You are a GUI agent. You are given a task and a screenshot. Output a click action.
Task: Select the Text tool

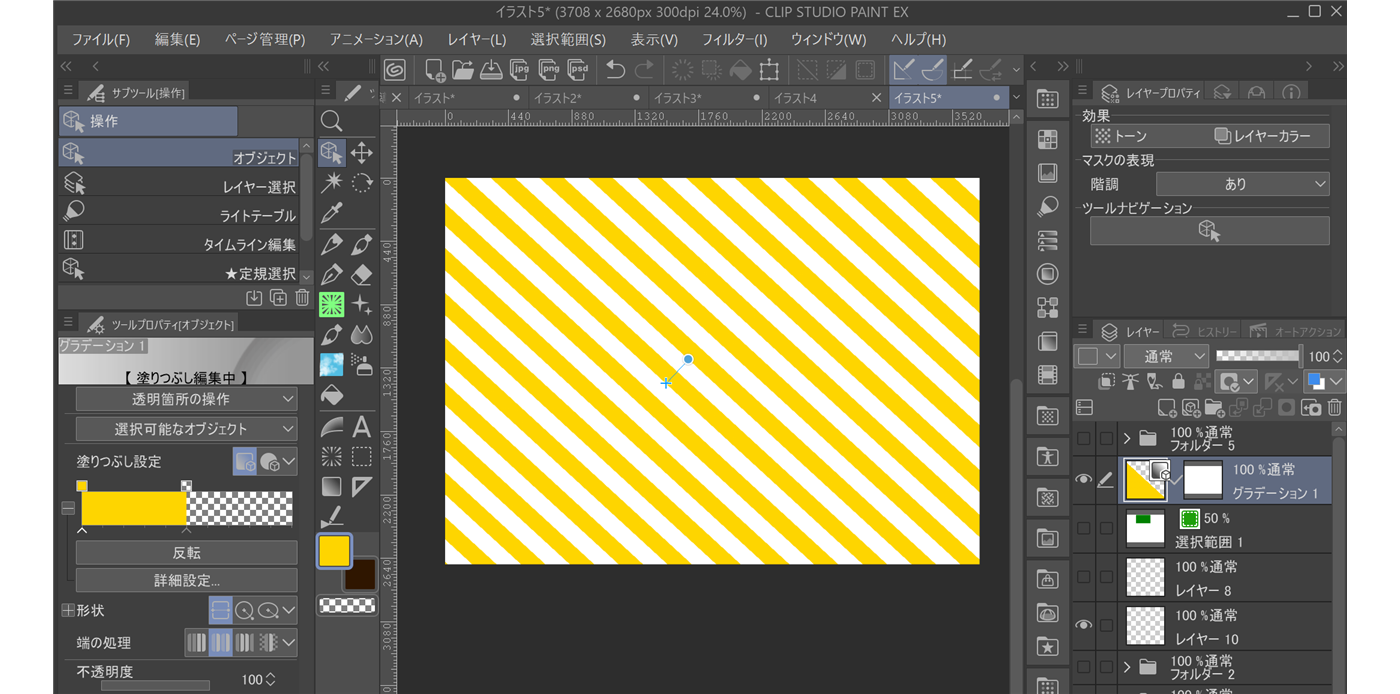click(x=362, y=427)
